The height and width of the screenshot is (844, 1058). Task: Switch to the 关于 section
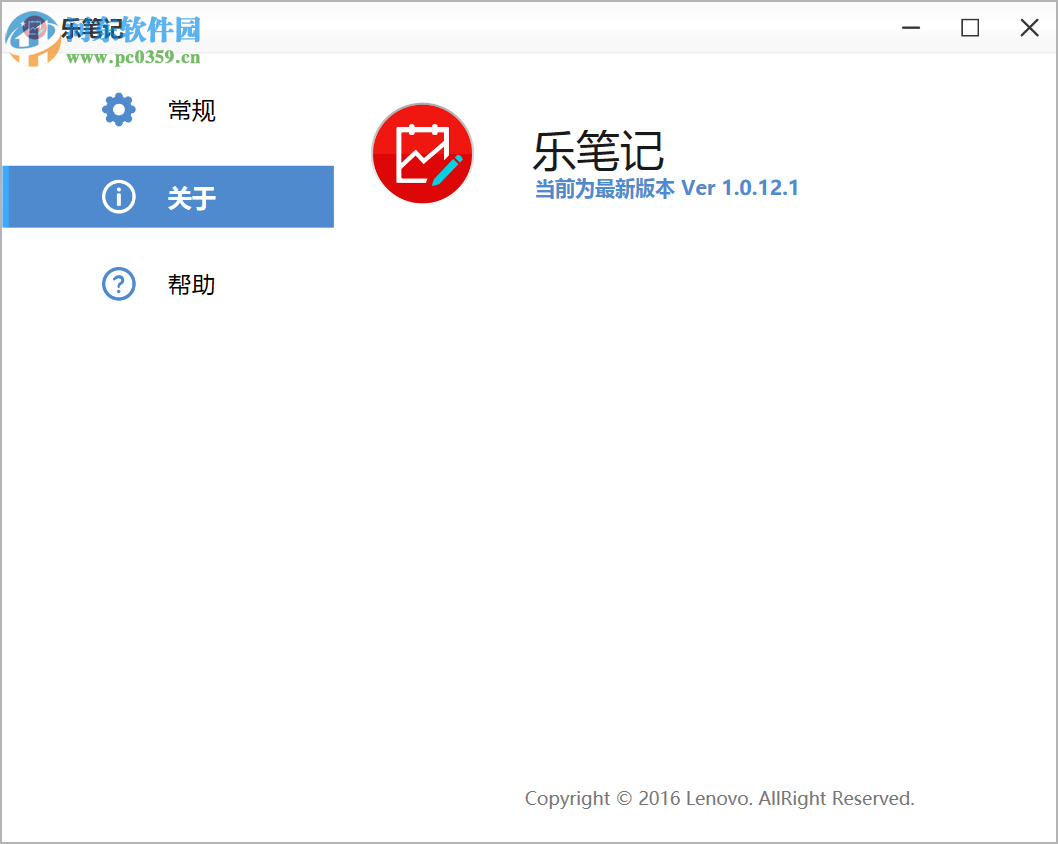[192, 197]
